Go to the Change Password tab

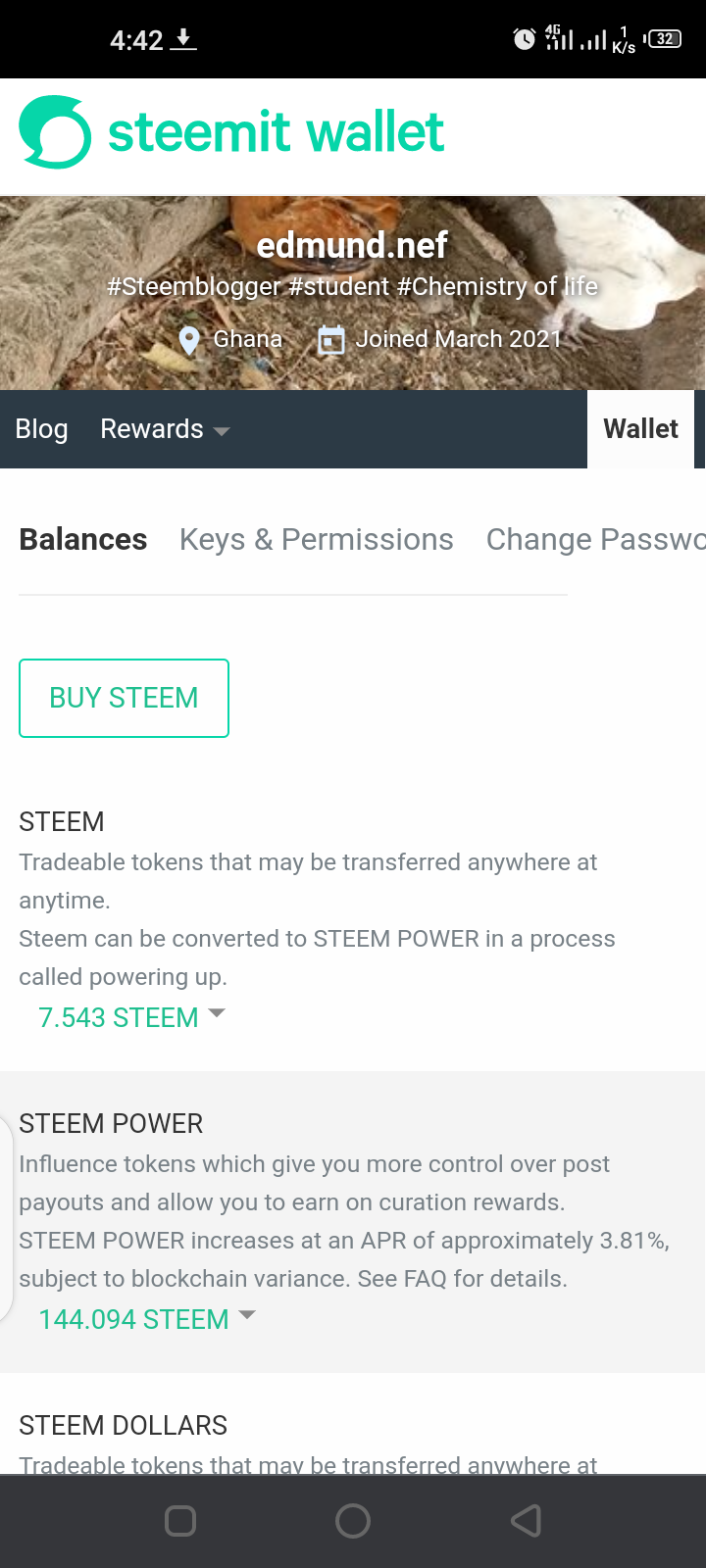[596, 540]
